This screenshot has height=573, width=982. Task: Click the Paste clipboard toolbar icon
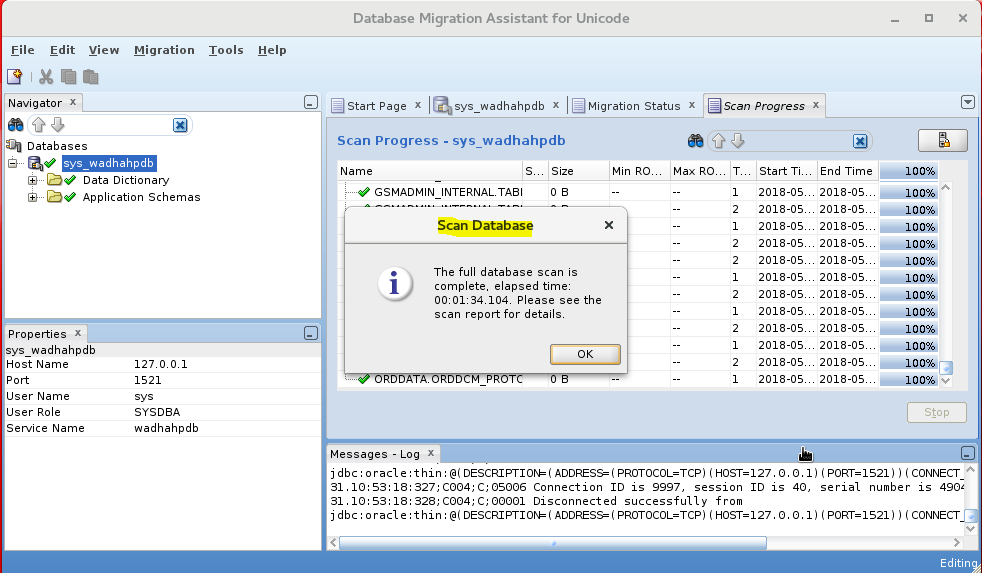[x=91, y=77]
